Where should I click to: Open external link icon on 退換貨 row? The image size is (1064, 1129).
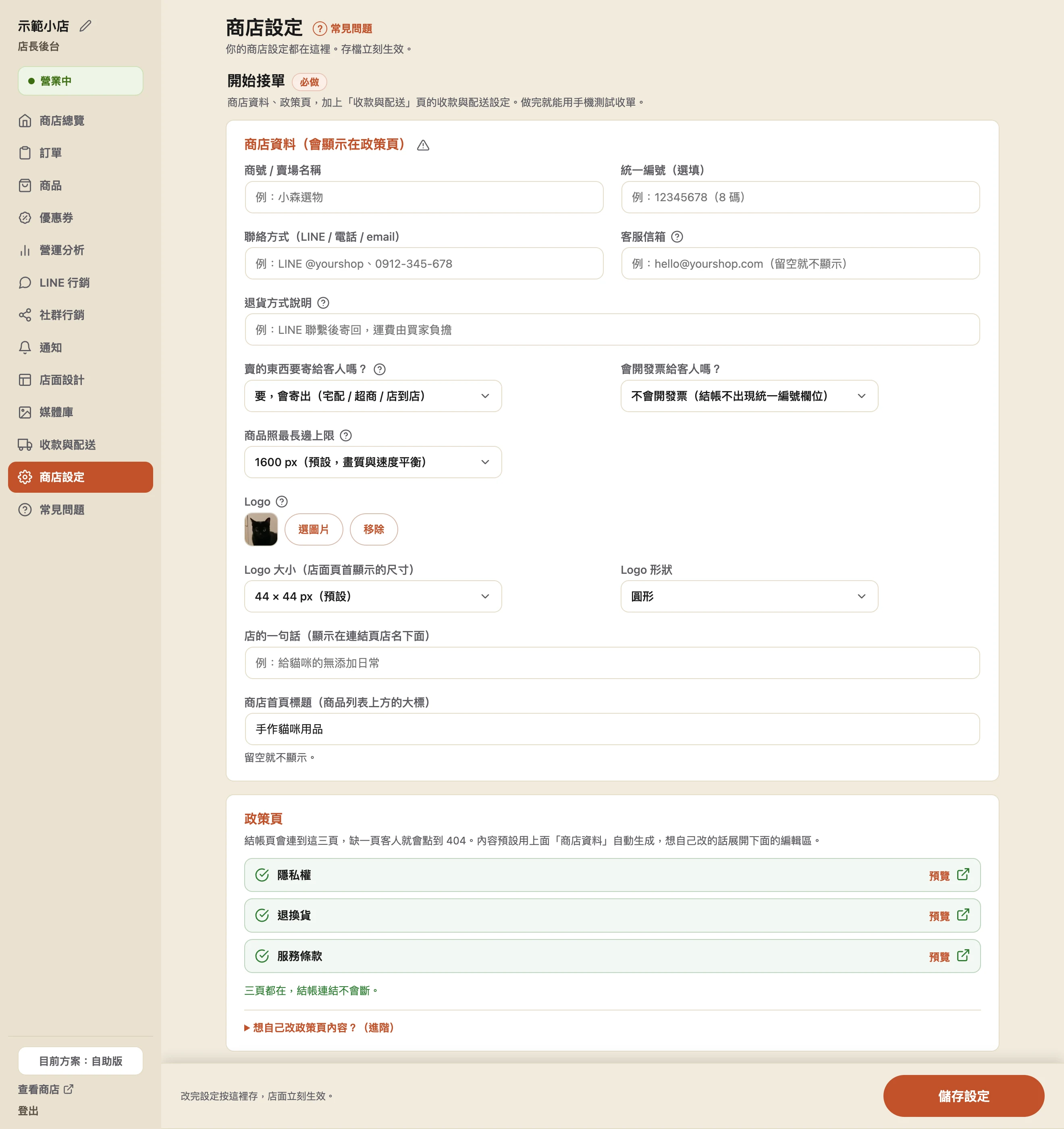click(x=963, y=914)
